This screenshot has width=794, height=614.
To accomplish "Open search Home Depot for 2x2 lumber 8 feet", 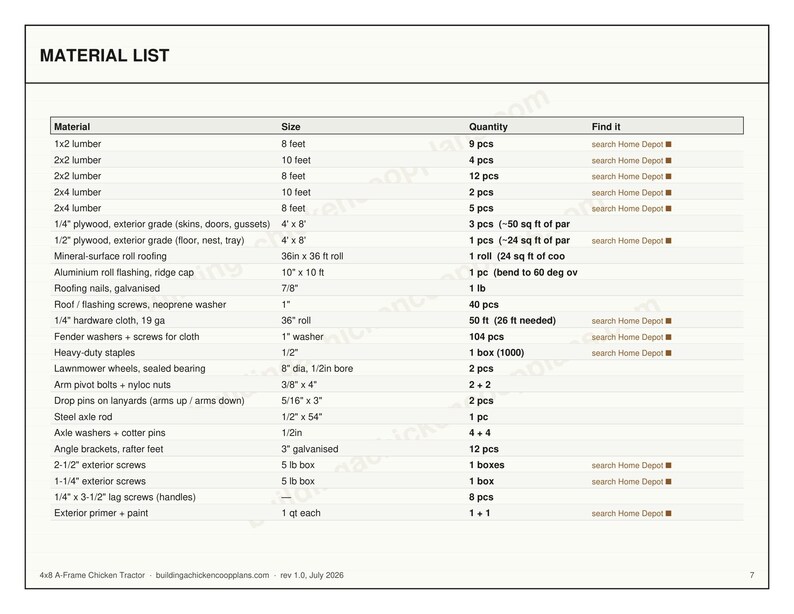I will point(627,176).
